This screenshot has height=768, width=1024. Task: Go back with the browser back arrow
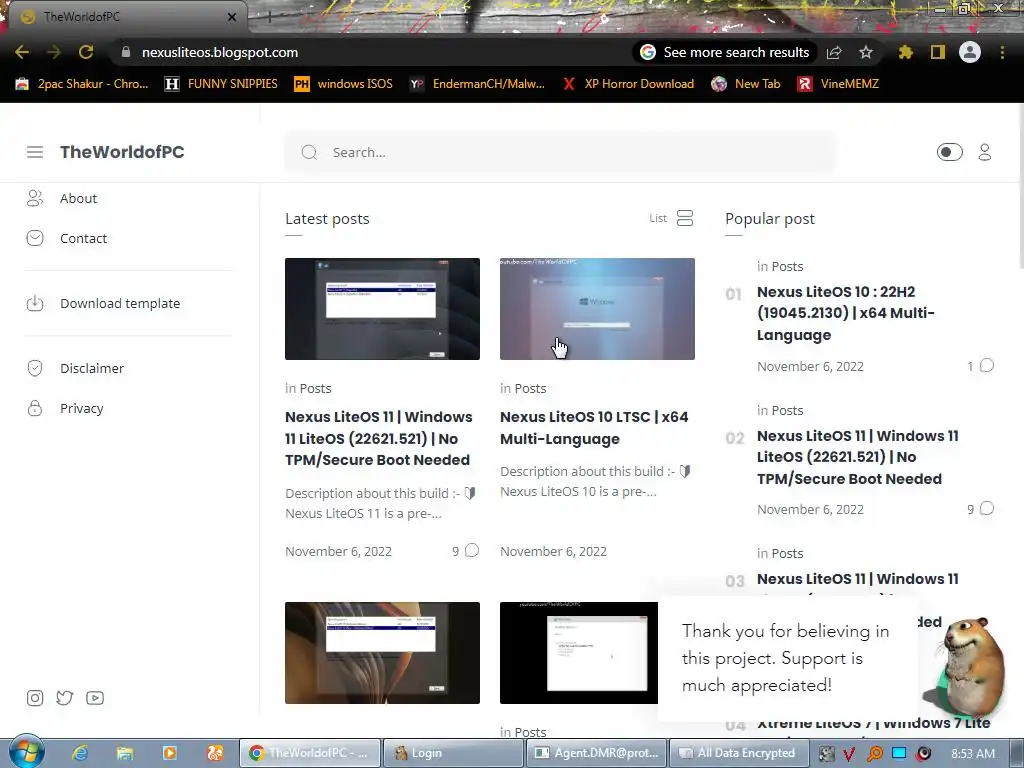[22, 52]
